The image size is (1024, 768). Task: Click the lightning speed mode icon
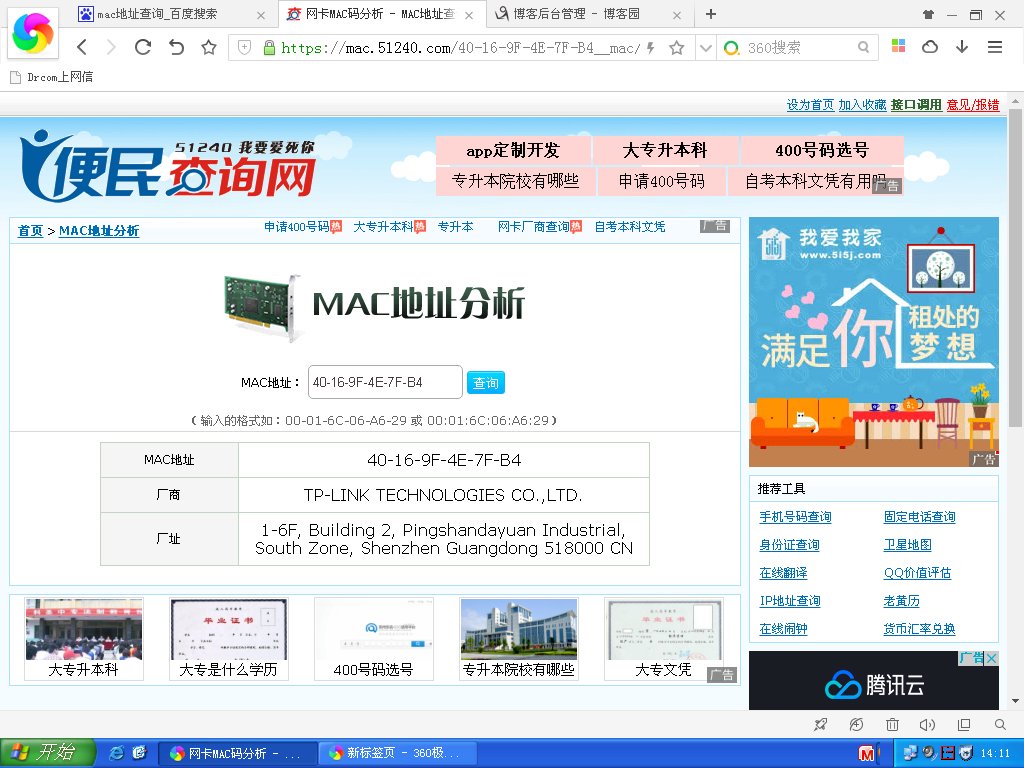coord(650,48)
